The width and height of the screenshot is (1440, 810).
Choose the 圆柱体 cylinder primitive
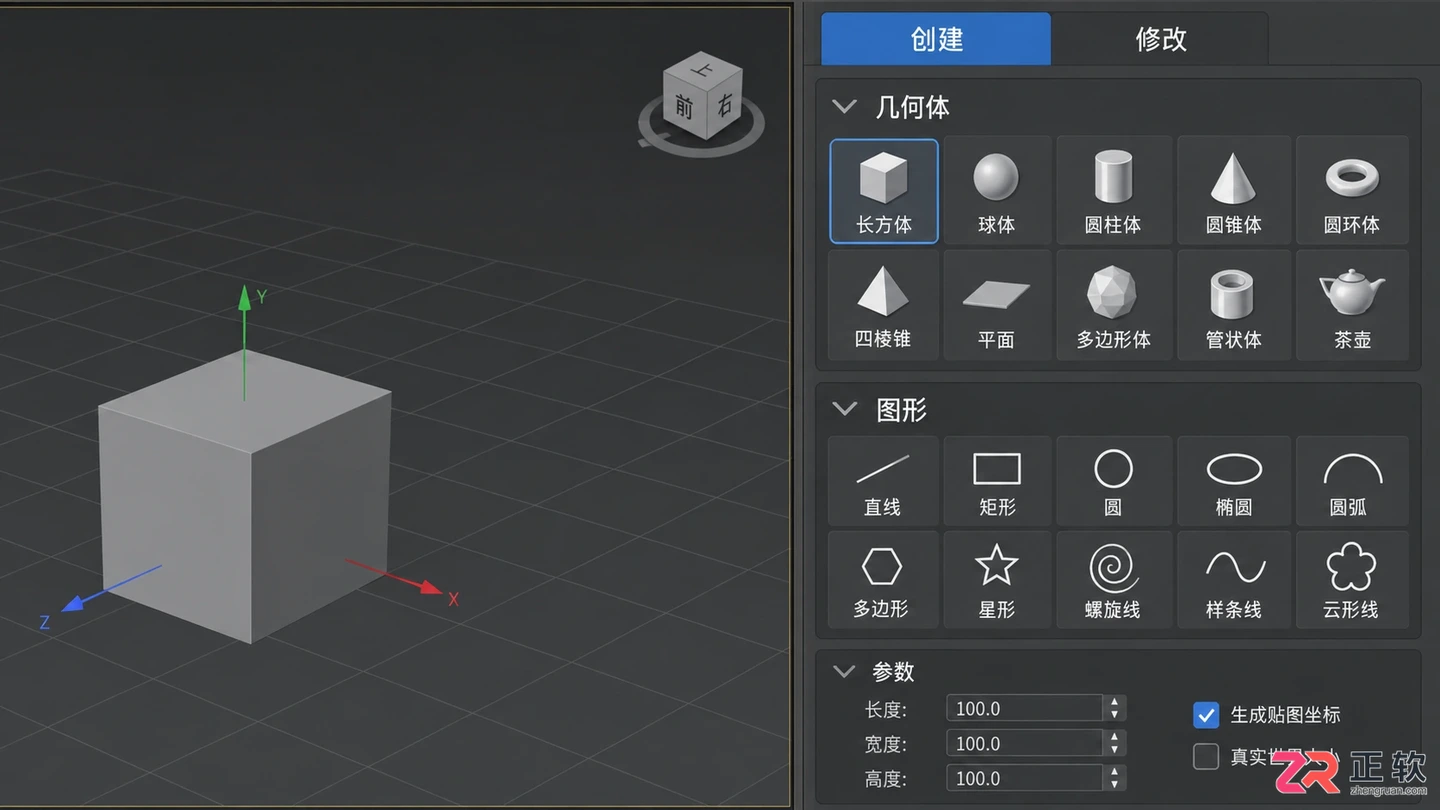pos(1113,191)
